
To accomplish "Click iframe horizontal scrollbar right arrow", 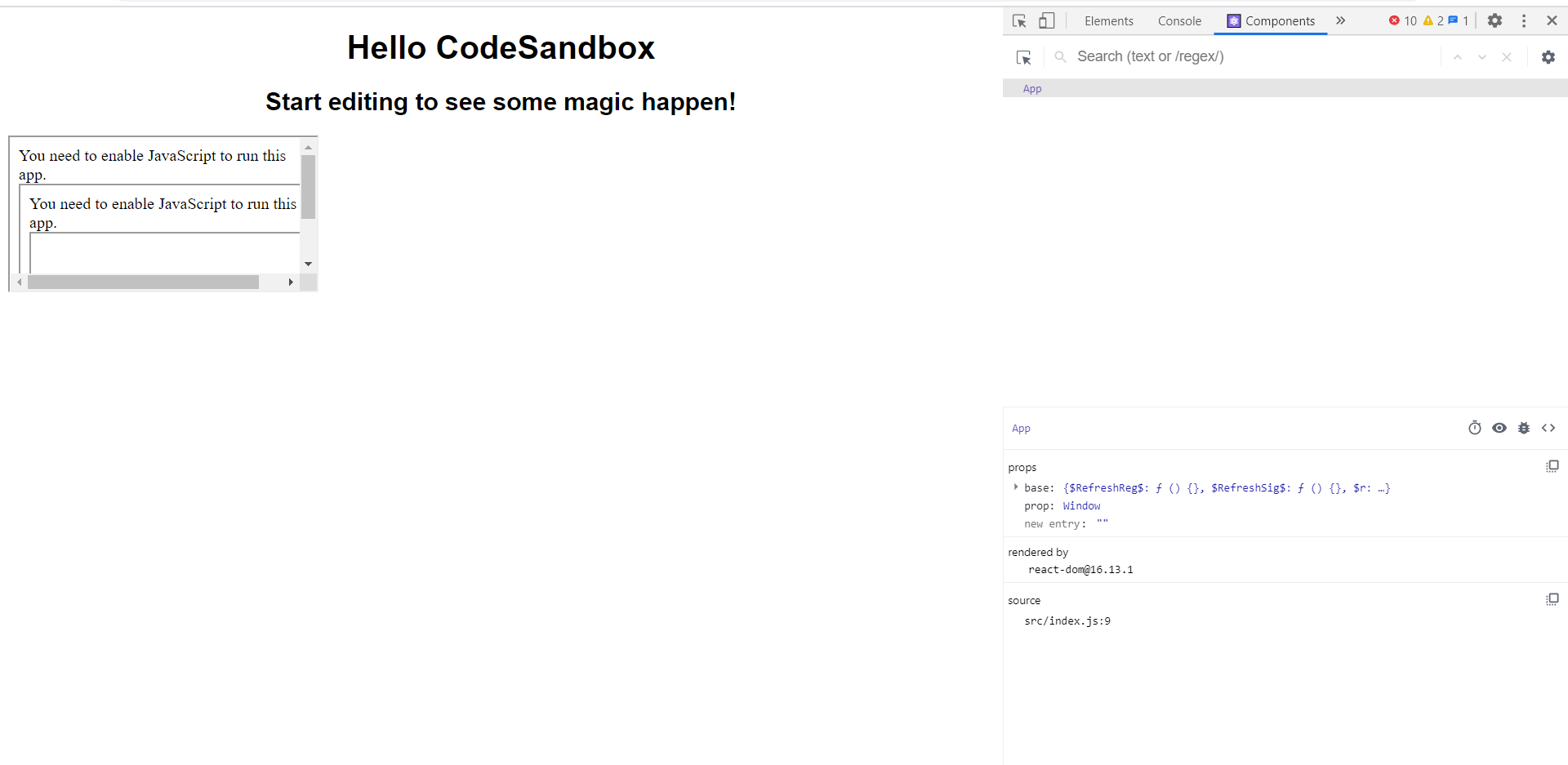I will coord(291,282).
